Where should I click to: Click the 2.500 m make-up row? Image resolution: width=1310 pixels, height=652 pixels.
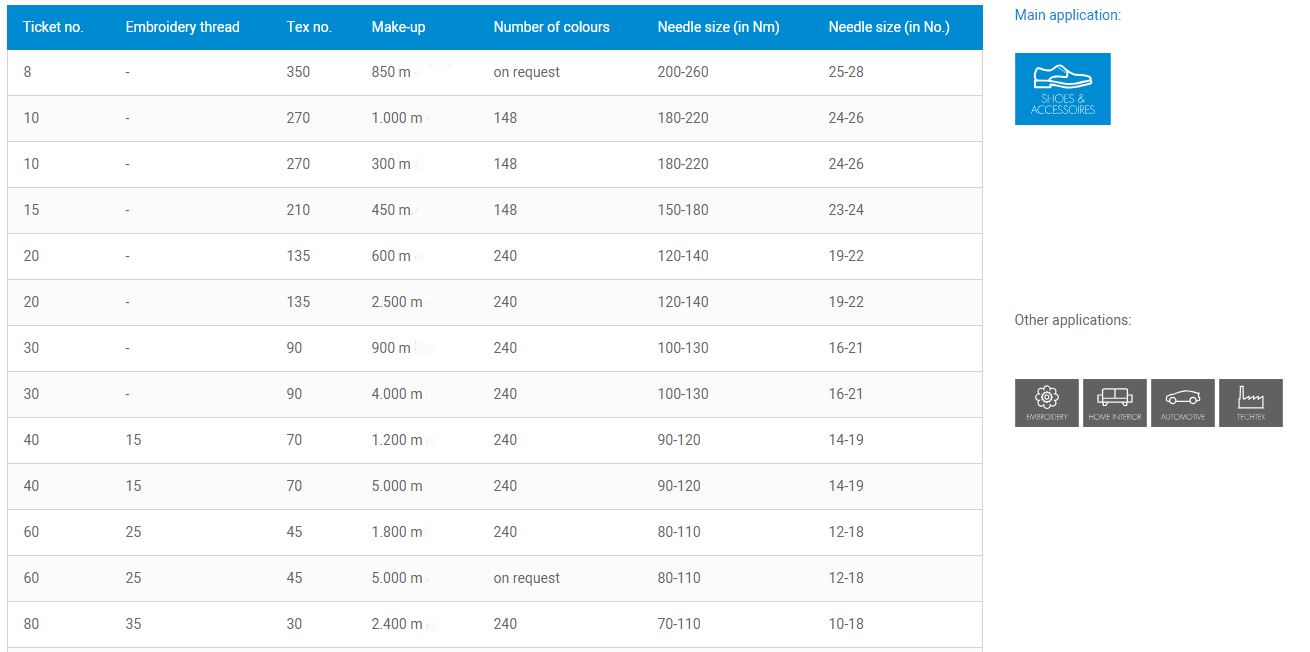tap(495, 302)
